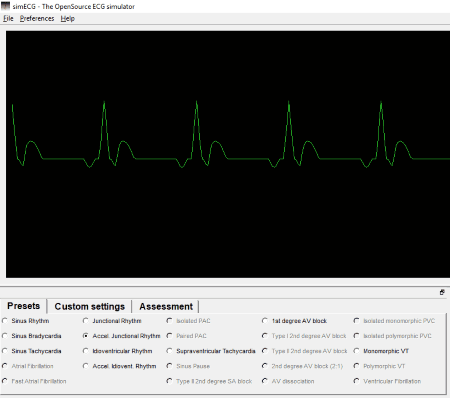Select the Atrial Fibrillation radio option

(x=28, y=366)
